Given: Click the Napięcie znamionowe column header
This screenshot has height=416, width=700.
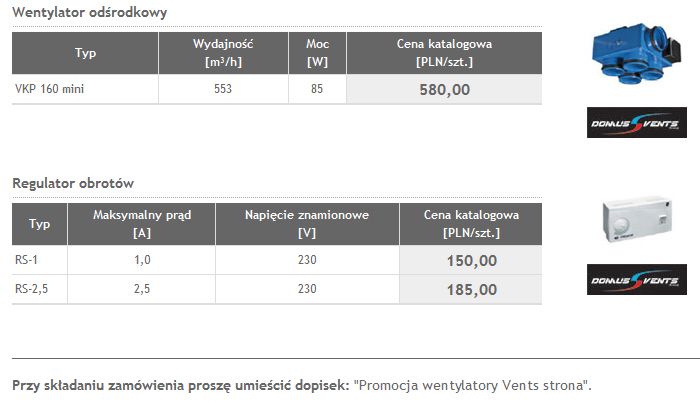Looking at the screenshot, I should coord(307,224).
